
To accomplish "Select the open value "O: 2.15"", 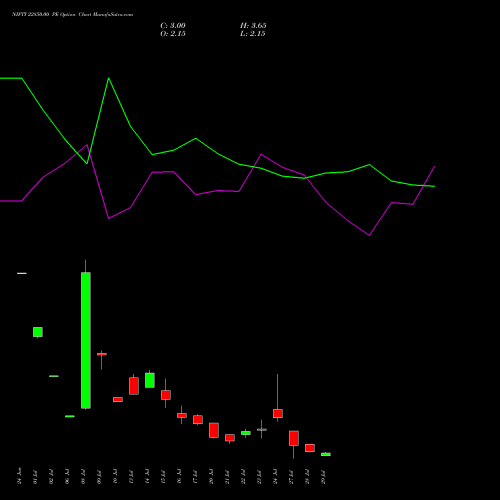I will point(173,34).
